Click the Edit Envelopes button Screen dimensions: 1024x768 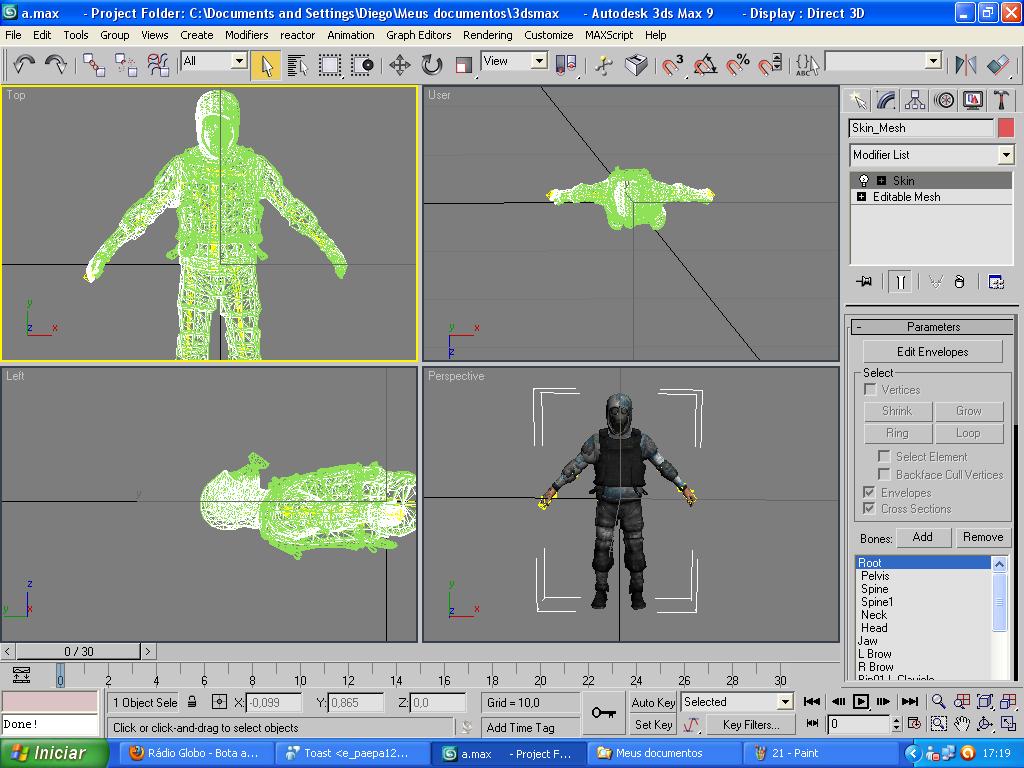[x=933, y=351]
